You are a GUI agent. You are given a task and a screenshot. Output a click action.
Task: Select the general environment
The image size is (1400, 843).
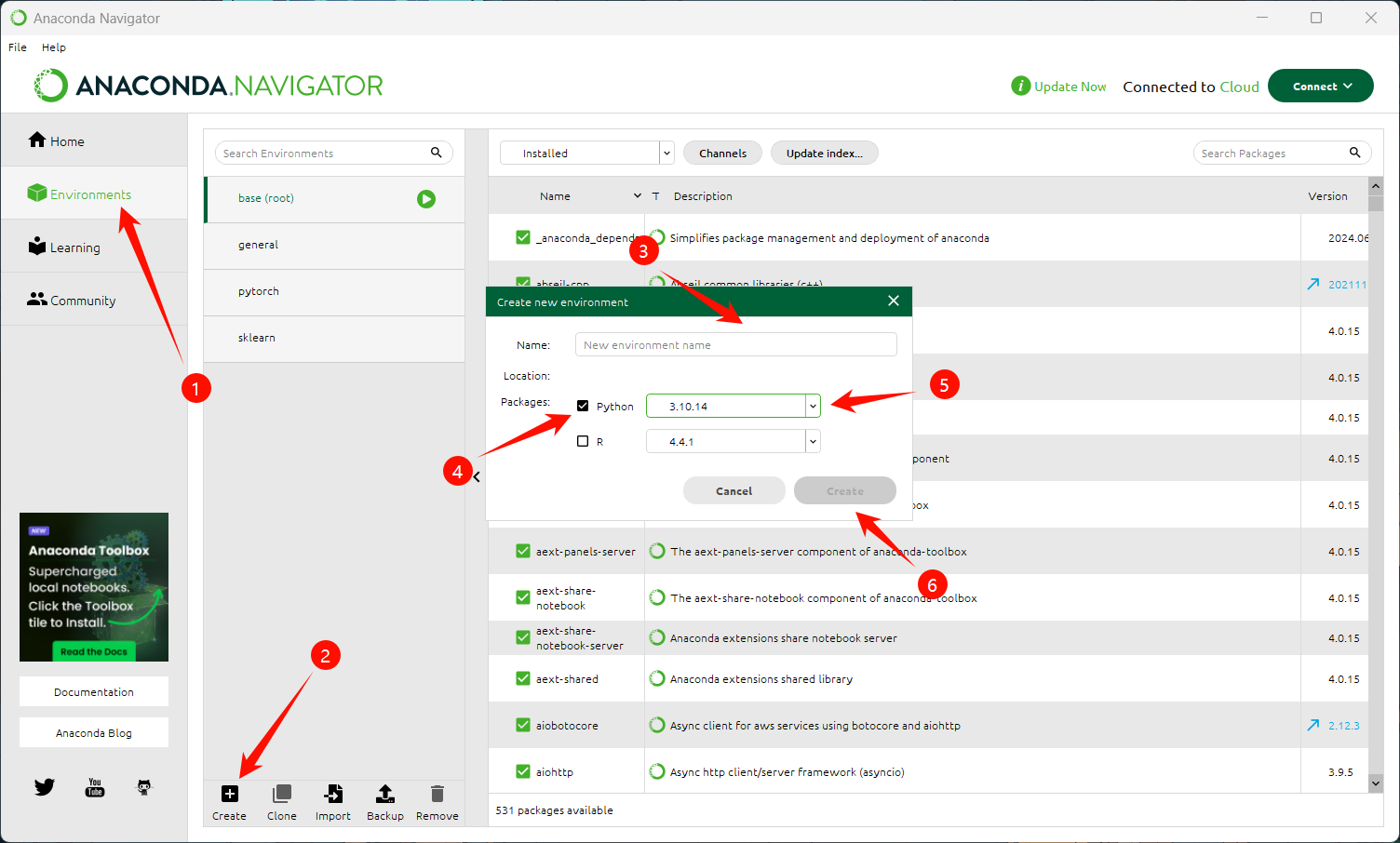(334, 246)
